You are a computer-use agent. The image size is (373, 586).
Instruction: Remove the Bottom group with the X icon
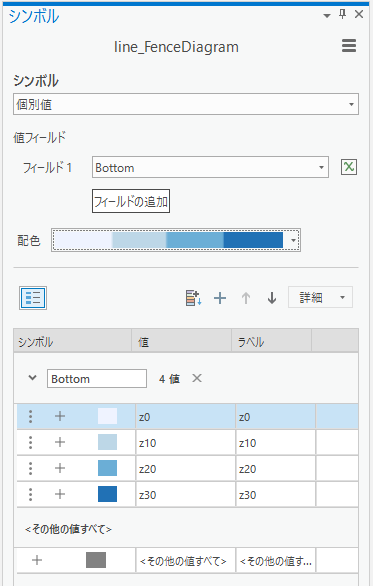(x=197, y=378)
